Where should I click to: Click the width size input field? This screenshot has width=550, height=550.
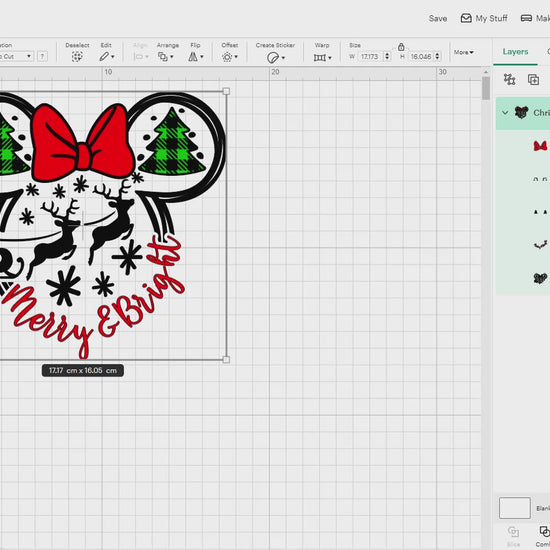(370, 56)
